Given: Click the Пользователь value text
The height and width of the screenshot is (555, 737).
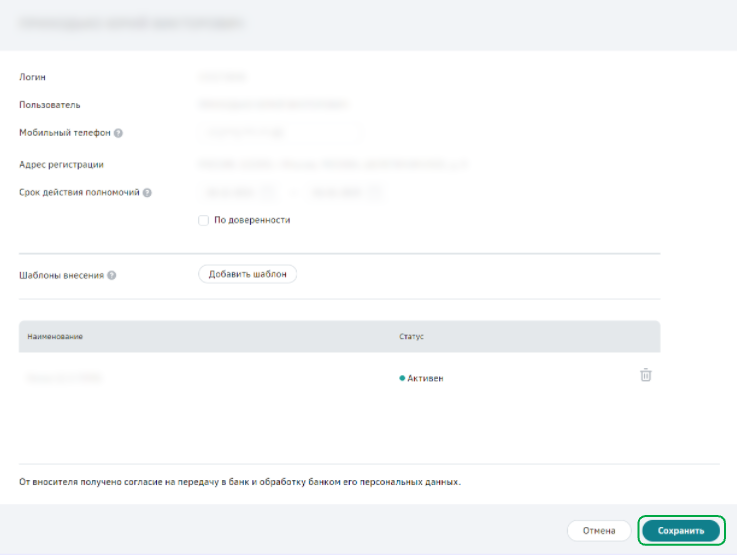Looking at the screenshot, I should [x=273, y=104].
